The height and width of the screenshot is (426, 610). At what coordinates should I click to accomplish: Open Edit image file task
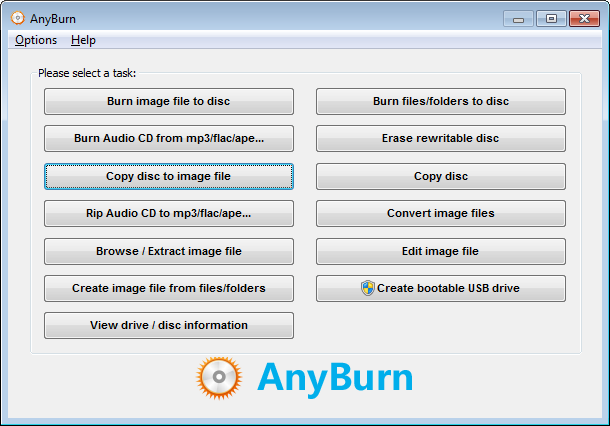point(441,252)
